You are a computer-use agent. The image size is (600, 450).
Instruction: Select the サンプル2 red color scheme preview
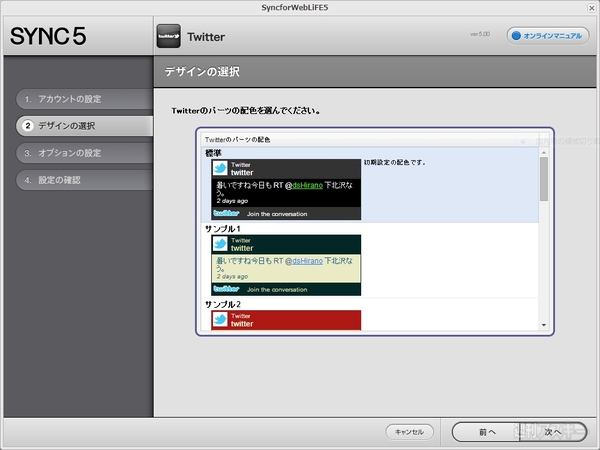pos(286,320)
